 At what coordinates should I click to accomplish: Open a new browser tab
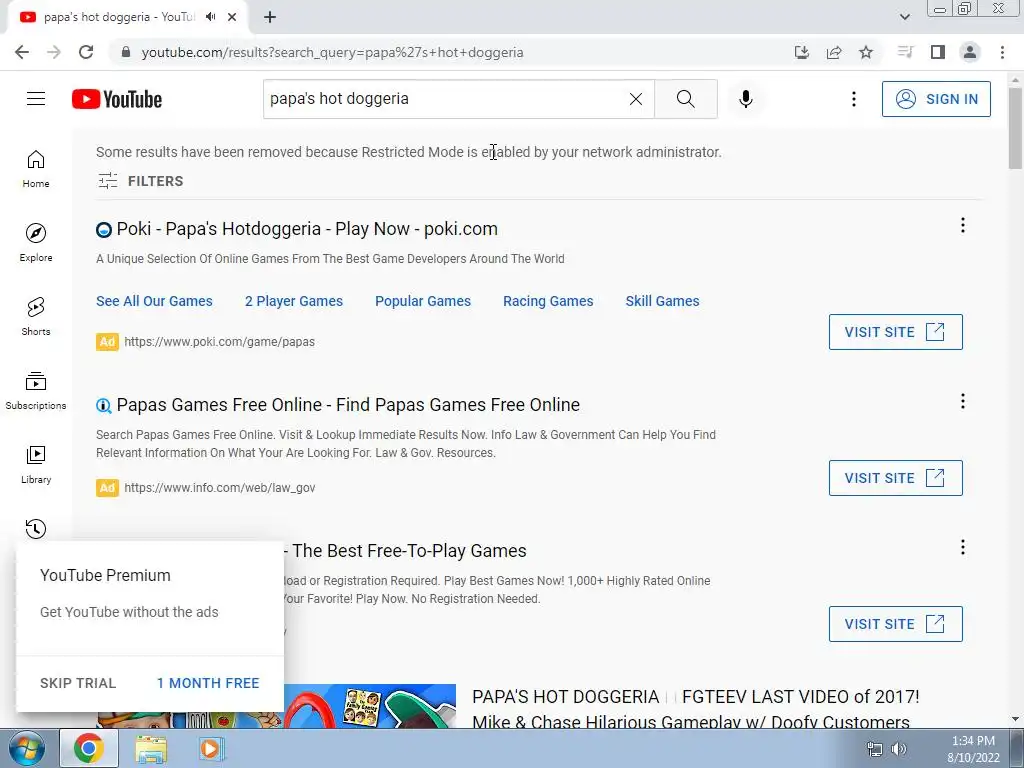[270, 17]
